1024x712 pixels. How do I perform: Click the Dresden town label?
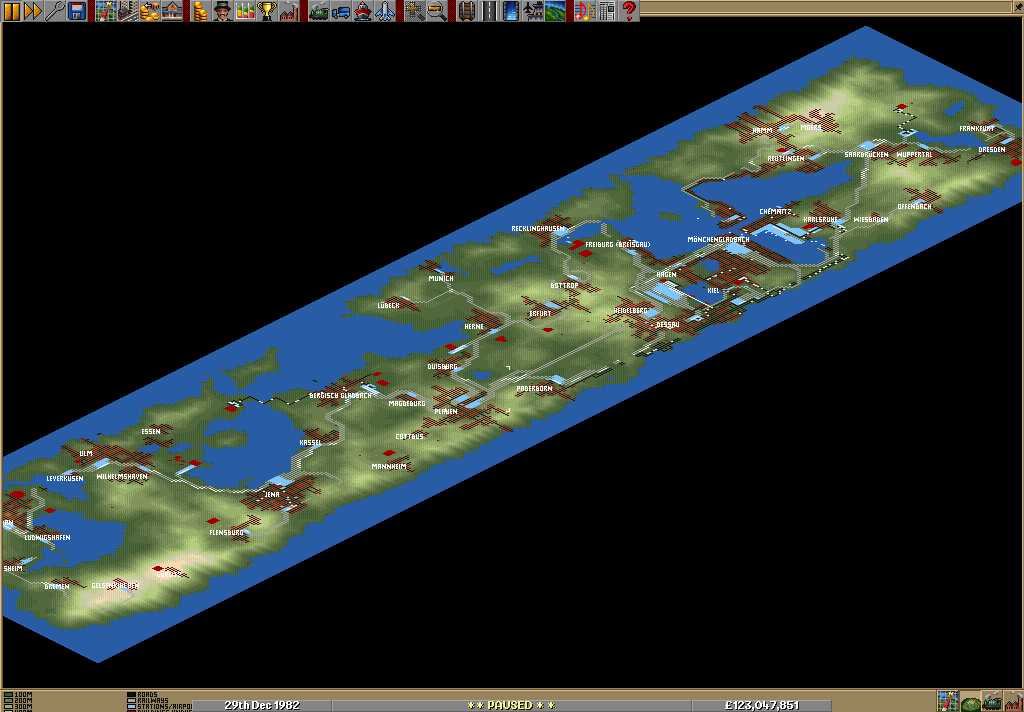coord(991,150)
